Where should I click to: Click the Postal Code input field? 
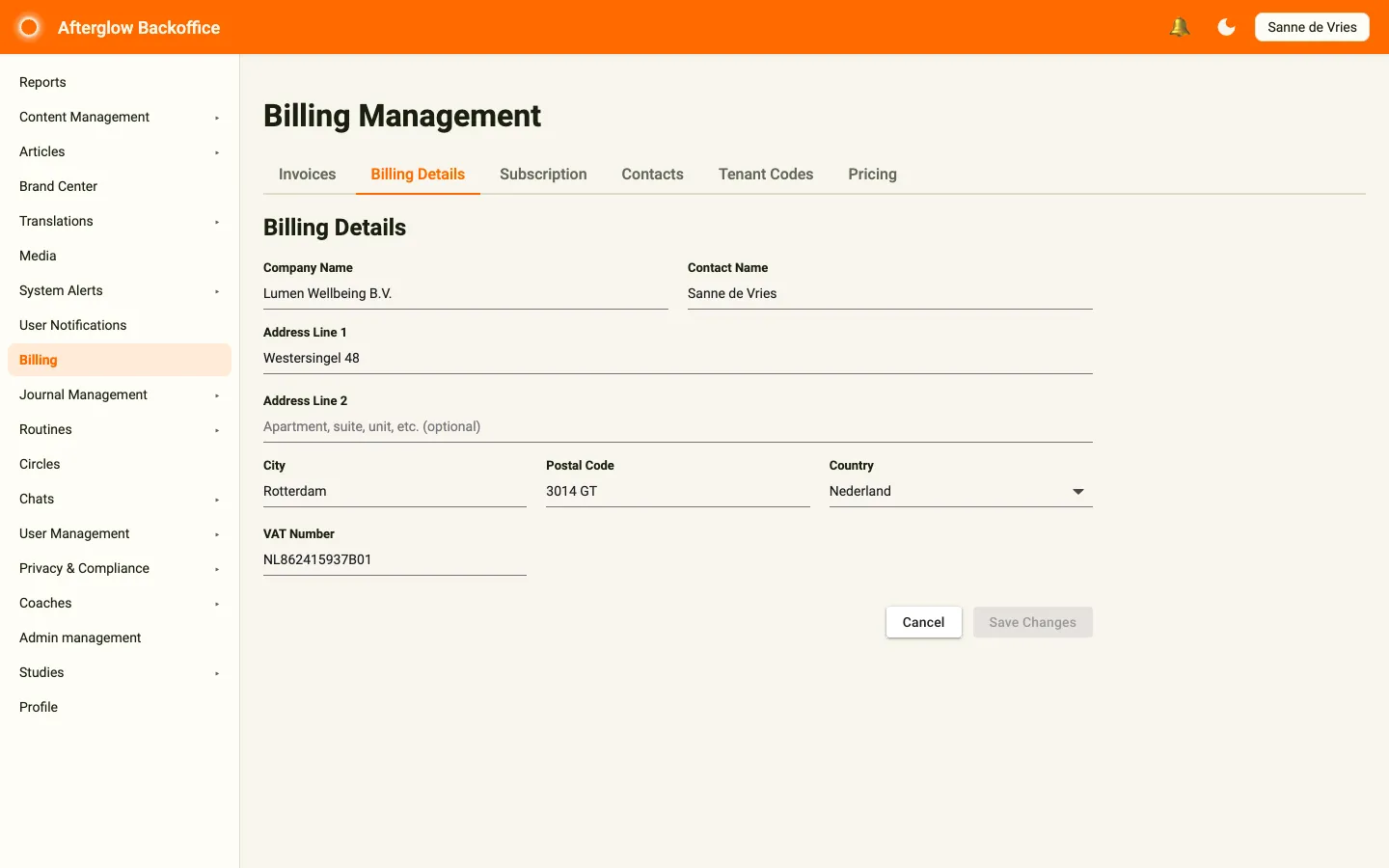coord(678,492)
